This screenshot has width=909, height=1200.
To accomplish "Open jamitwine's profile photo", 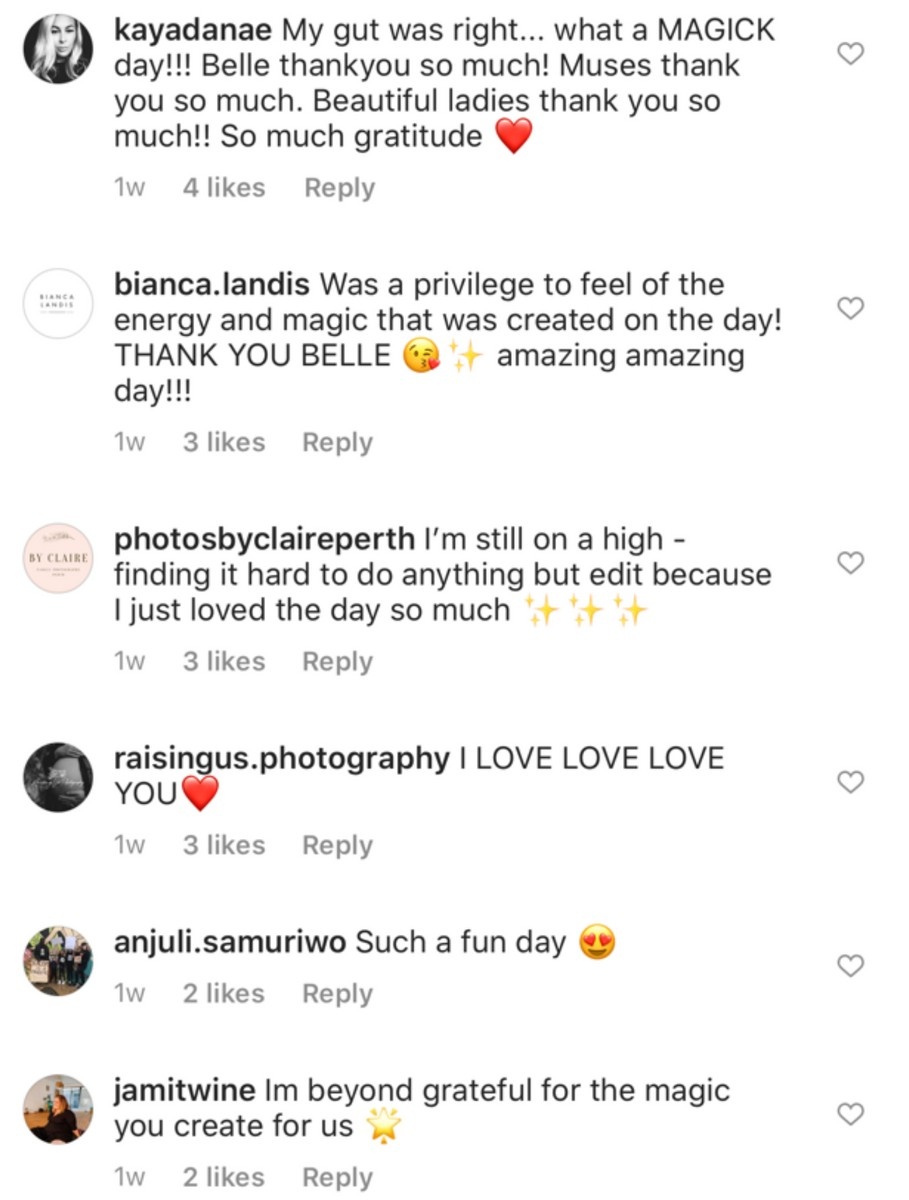I will point(58,1109).
